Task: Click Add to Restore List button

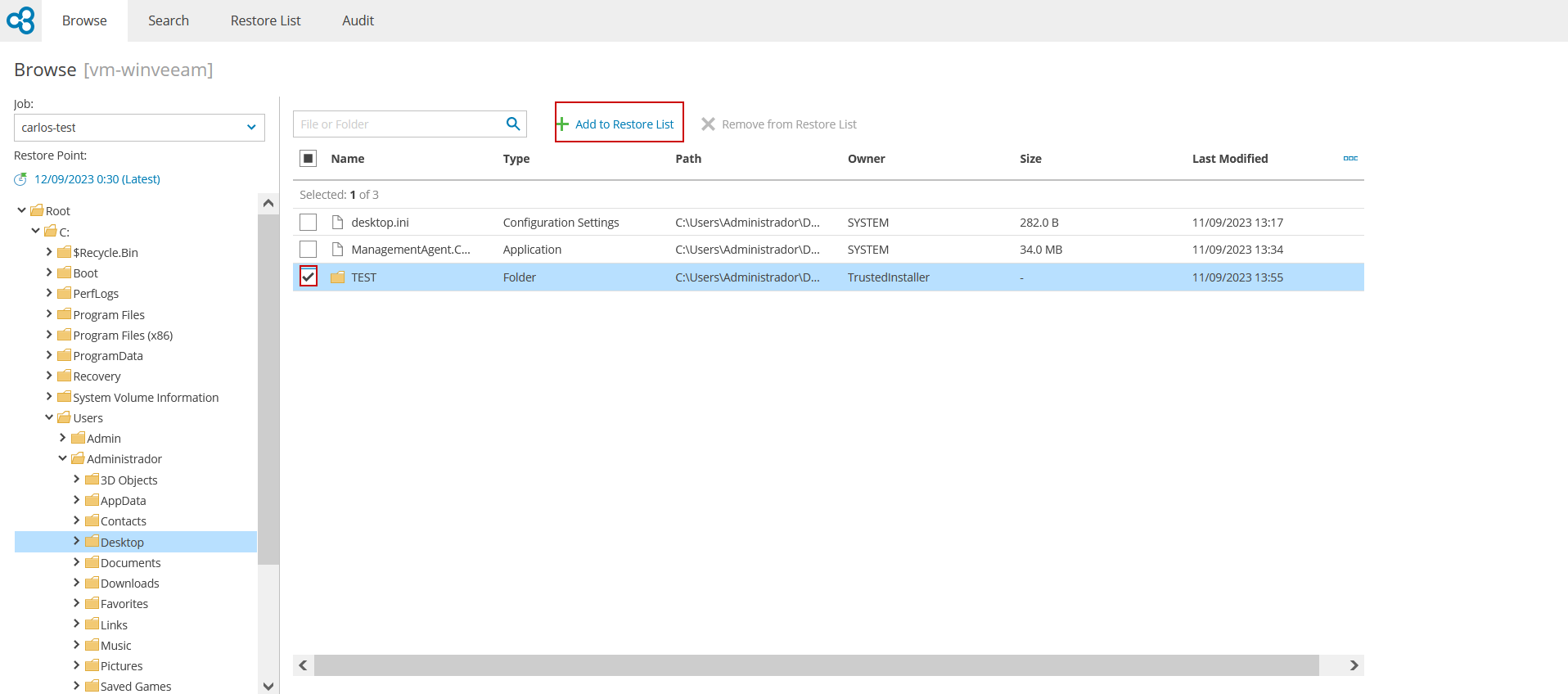Action: pos(619,124)
